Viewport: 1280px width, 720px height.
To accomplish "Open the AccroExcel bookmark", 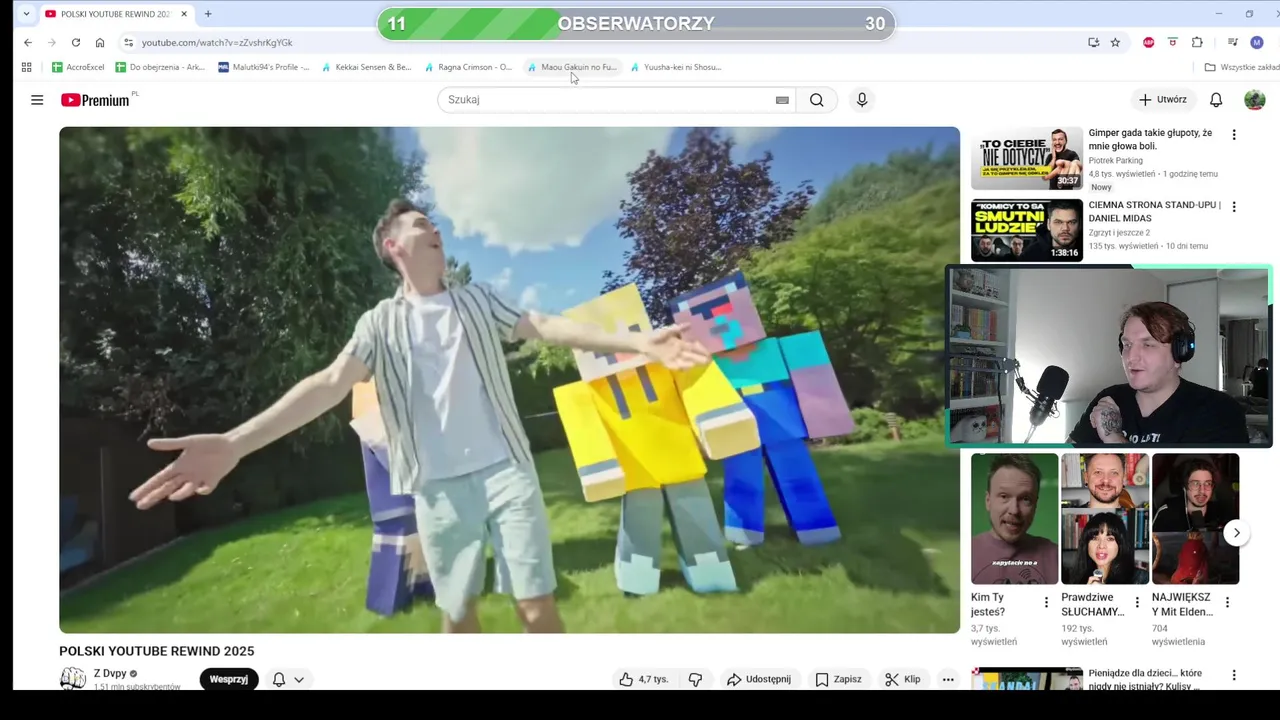I will point(78,67).
